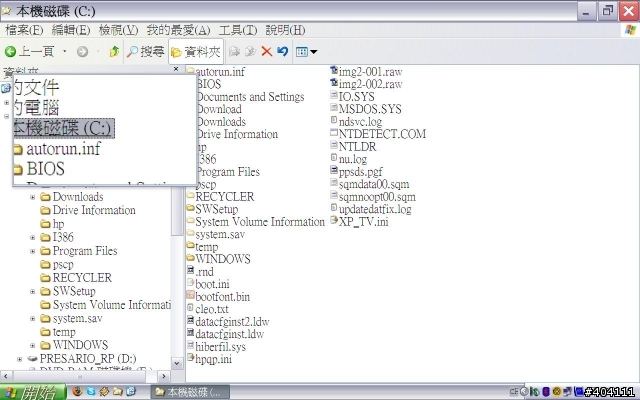Select the img2-001.raw file icon
This screenshot has height=400, width=640.
point(334,70)
